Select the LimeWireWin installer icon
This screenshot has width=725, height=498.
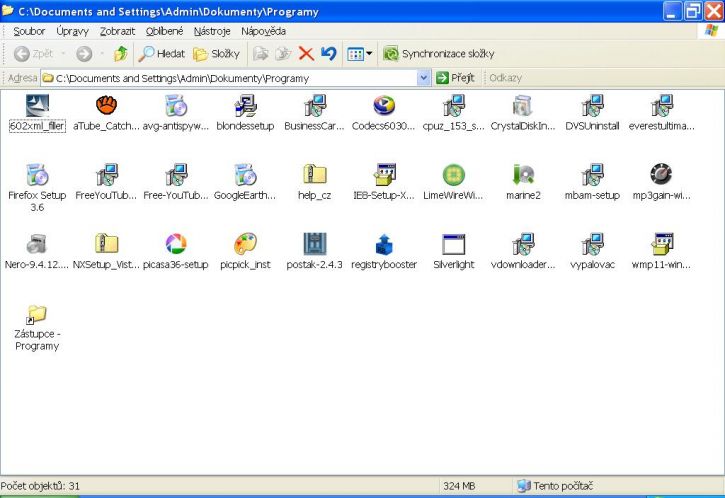pos(453,175)
